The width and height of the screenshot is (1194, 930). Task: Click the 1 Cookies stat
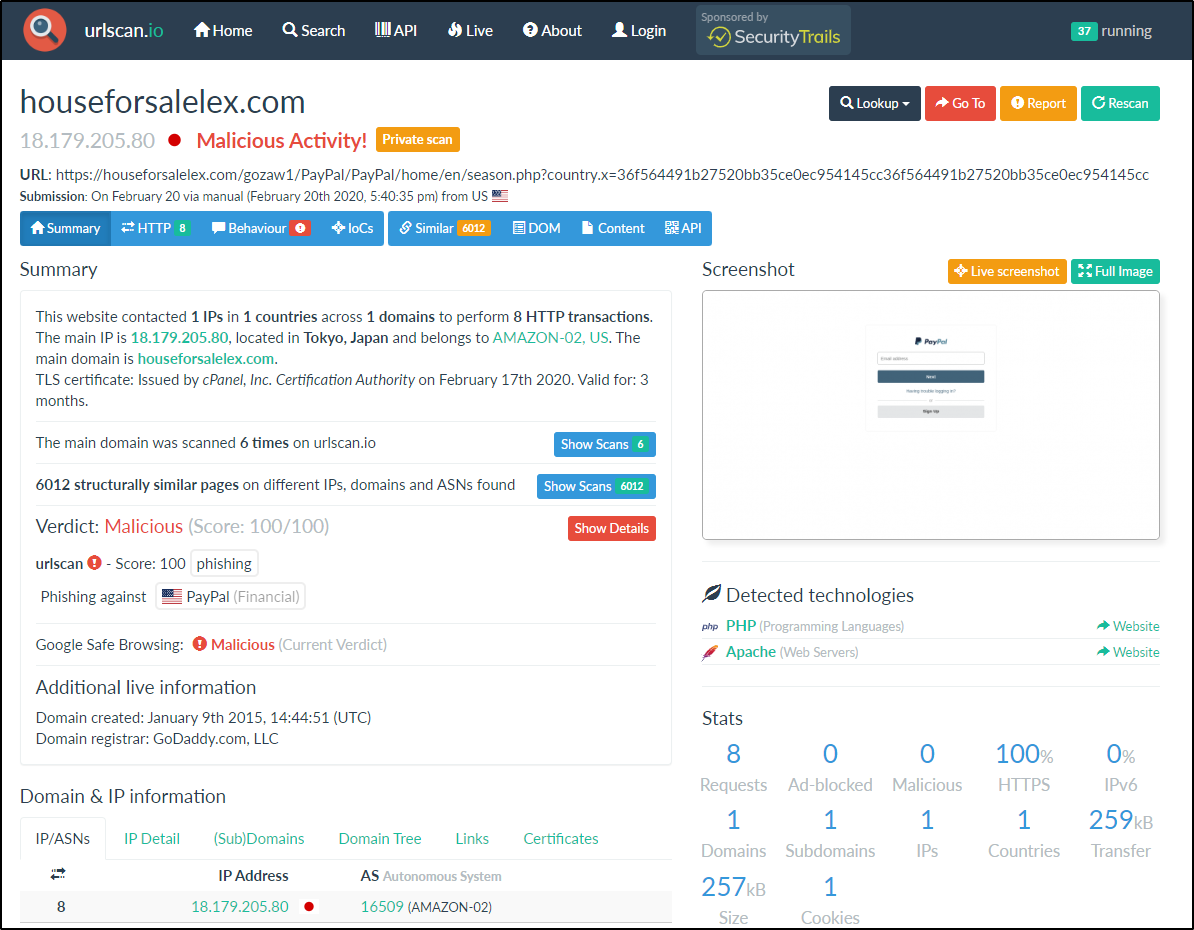click(x=830, y=900)
